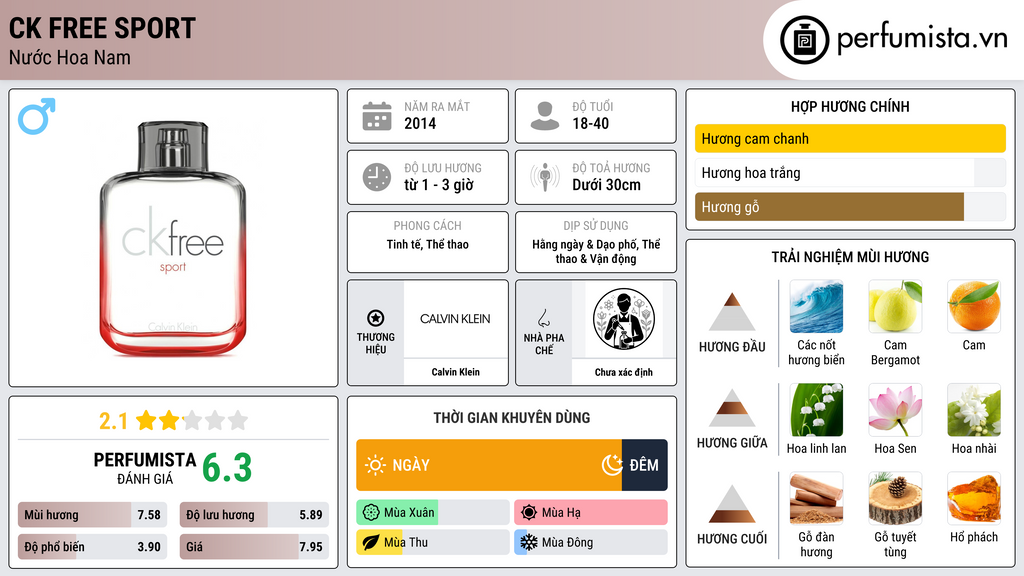Select the Mùa Đông season bar
The height and width of the screenshot is (576, 1024).
(591, 543)
